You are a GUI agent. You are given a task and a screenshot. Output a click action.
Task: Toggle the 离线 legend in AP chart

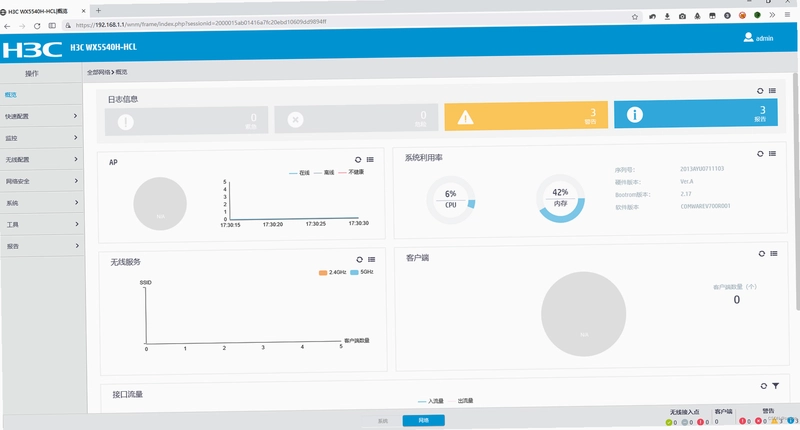324,172
